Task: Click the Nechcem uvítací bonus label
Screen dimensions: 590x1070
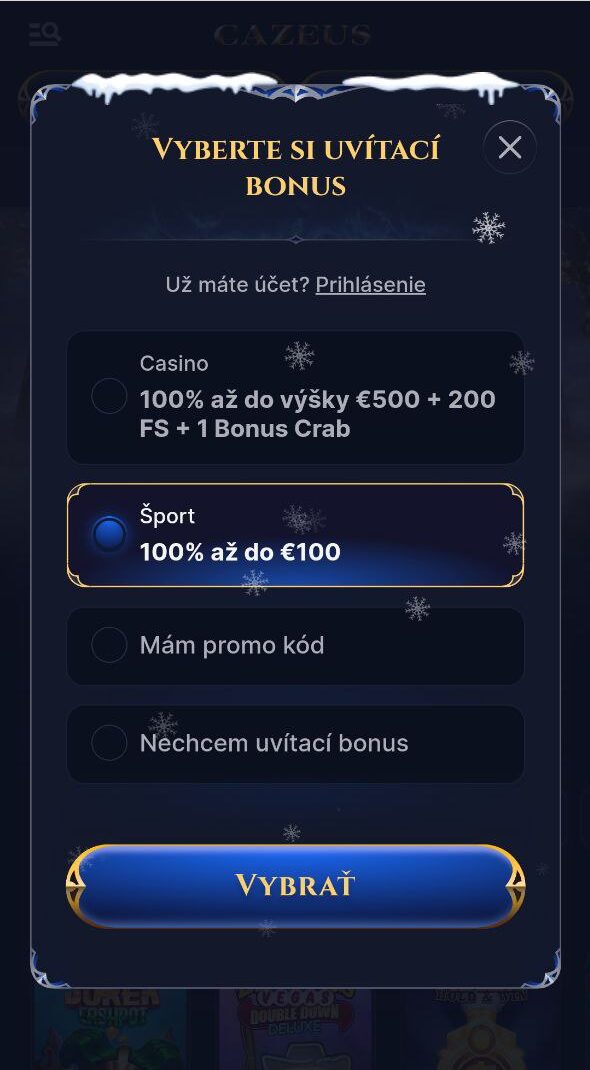Action: [x=274, y=742]
